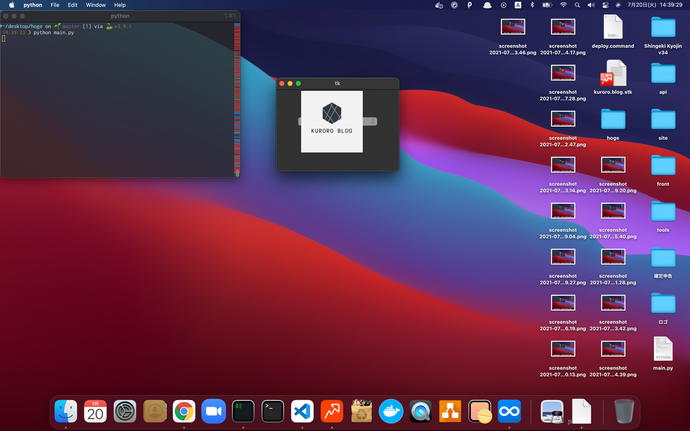Image resolution: width=690 pixels, height=431 pixels.
Task: Open the Trash in the Dock
Action: pos(624,411)
